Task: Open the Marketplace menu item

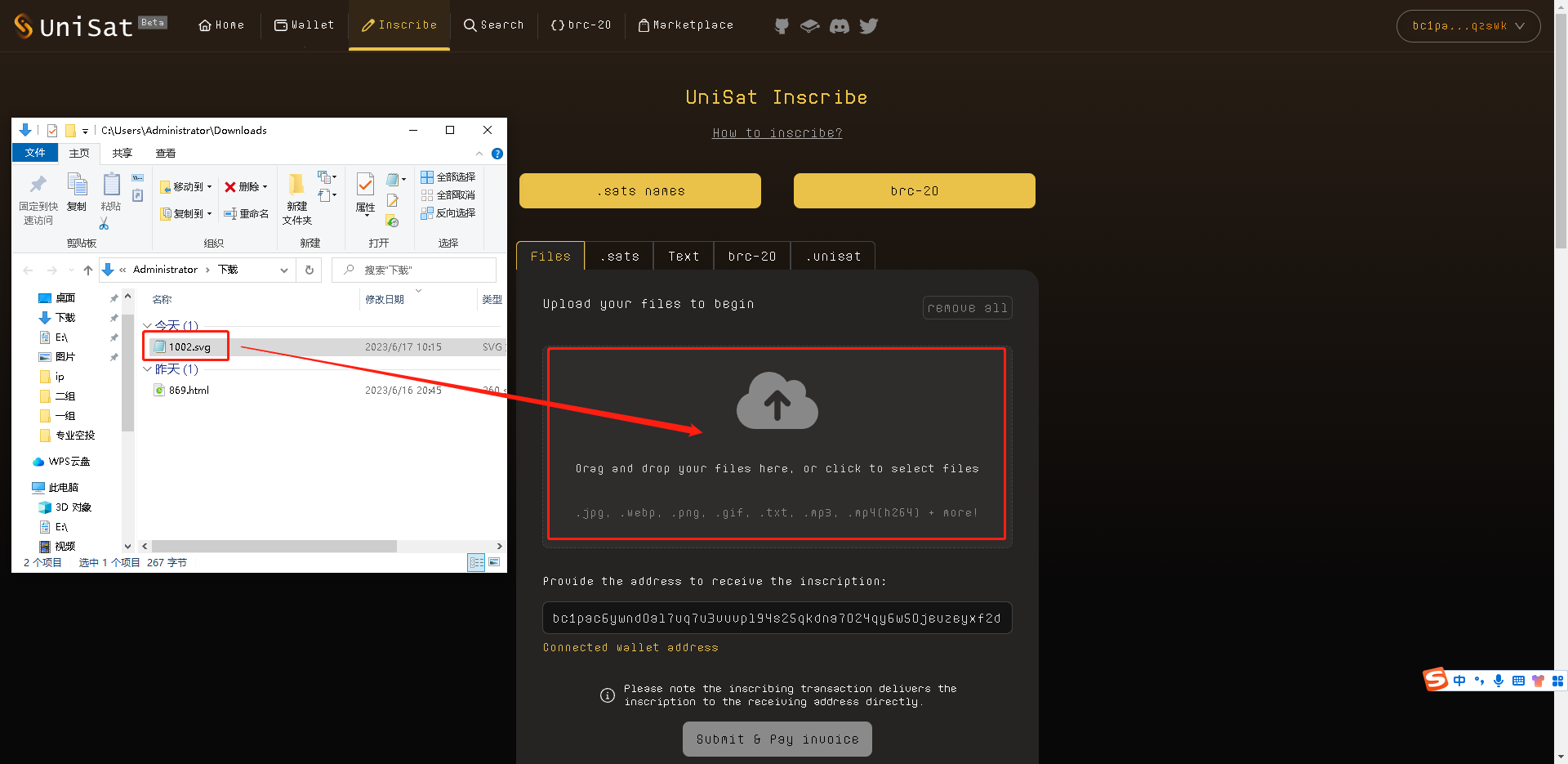Action: point(685,25)
